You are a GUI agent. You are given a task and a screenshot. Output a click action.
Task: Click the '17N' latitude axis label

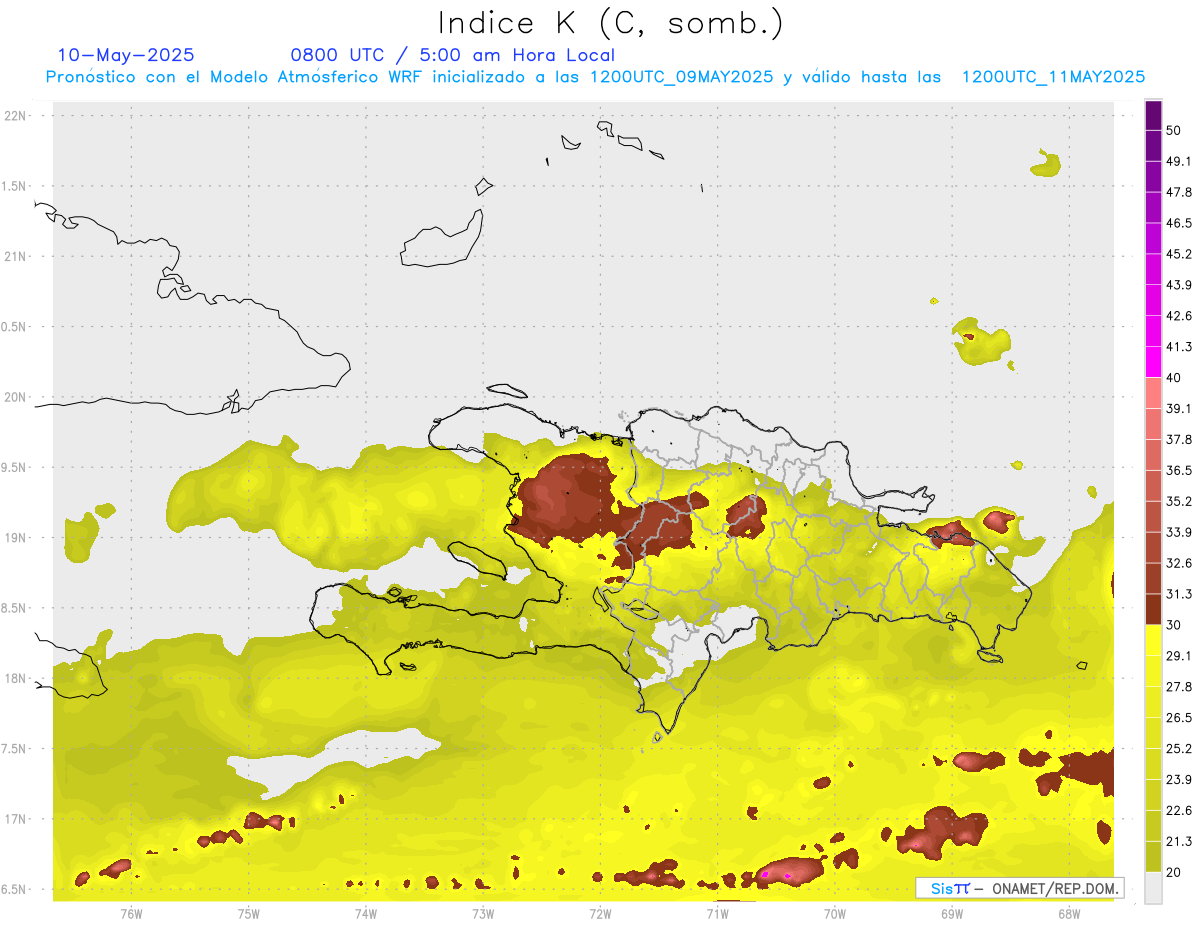point(15,819)
